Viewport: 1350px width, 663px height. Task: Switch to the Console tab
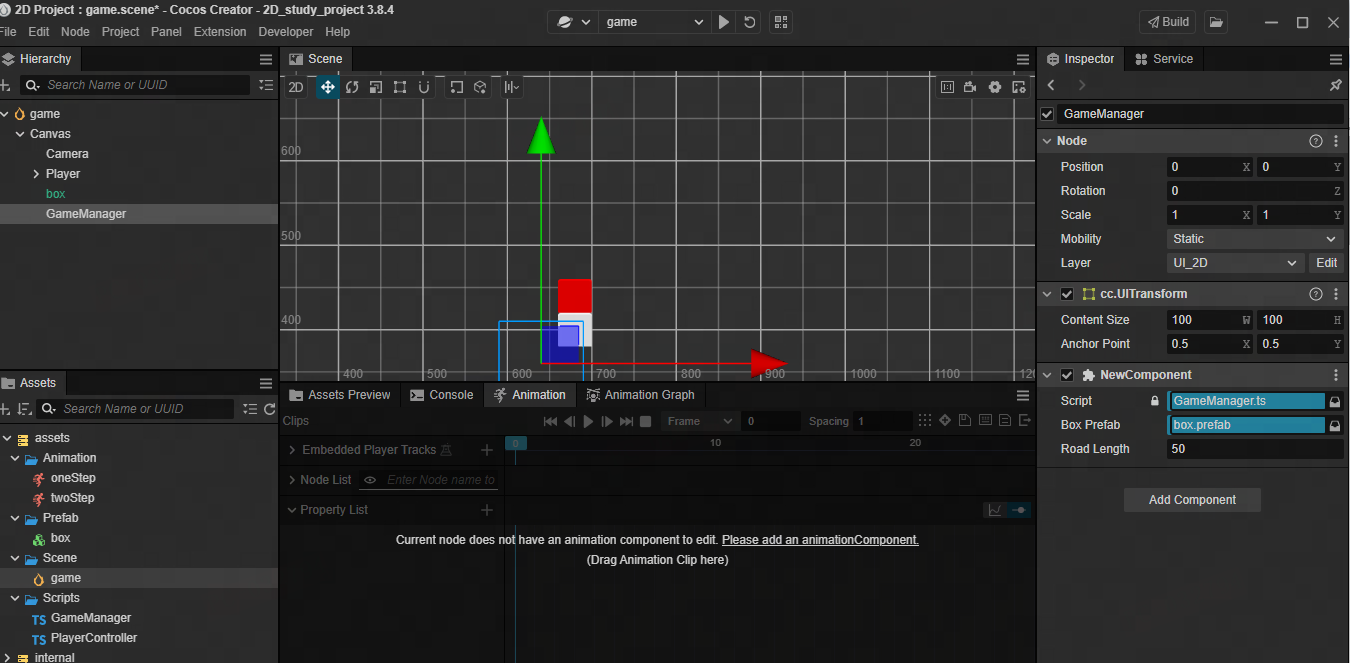point(442,395)
